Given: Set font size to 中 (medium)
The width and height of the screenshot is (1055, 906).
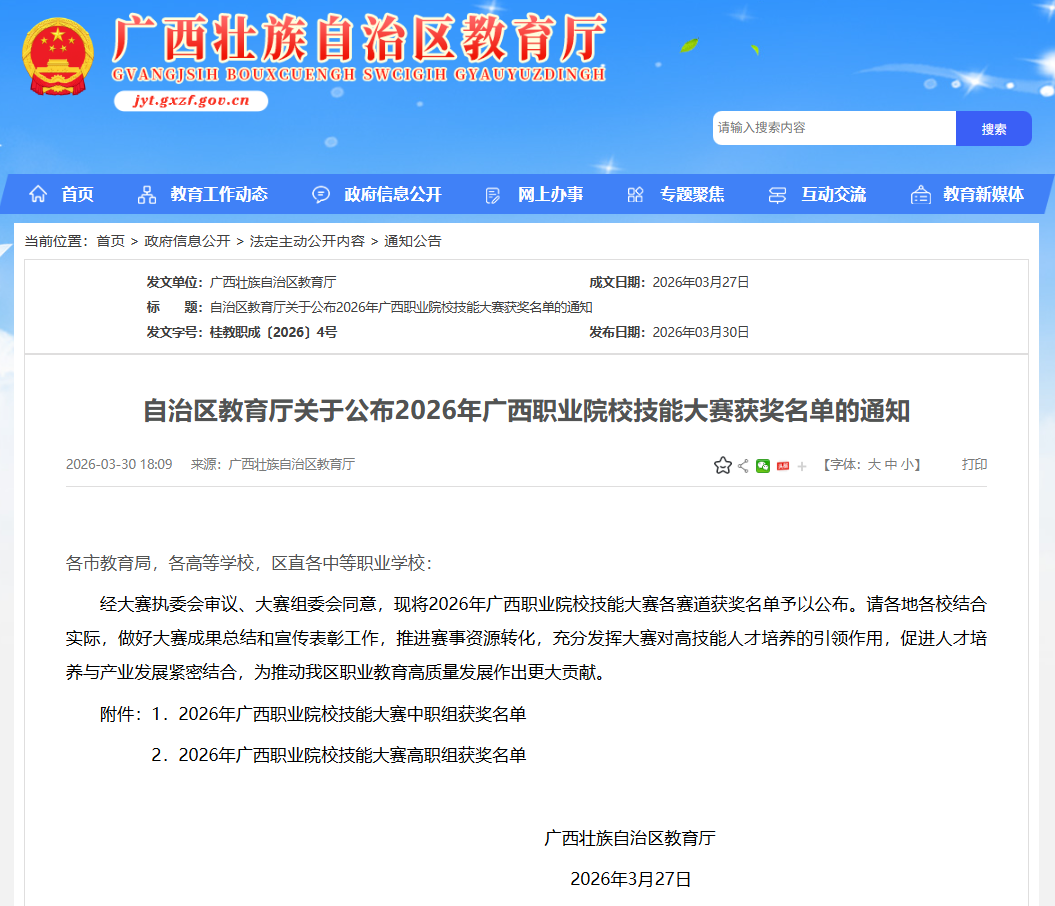Looking at the screenshot, I should (x=890, y=464).
